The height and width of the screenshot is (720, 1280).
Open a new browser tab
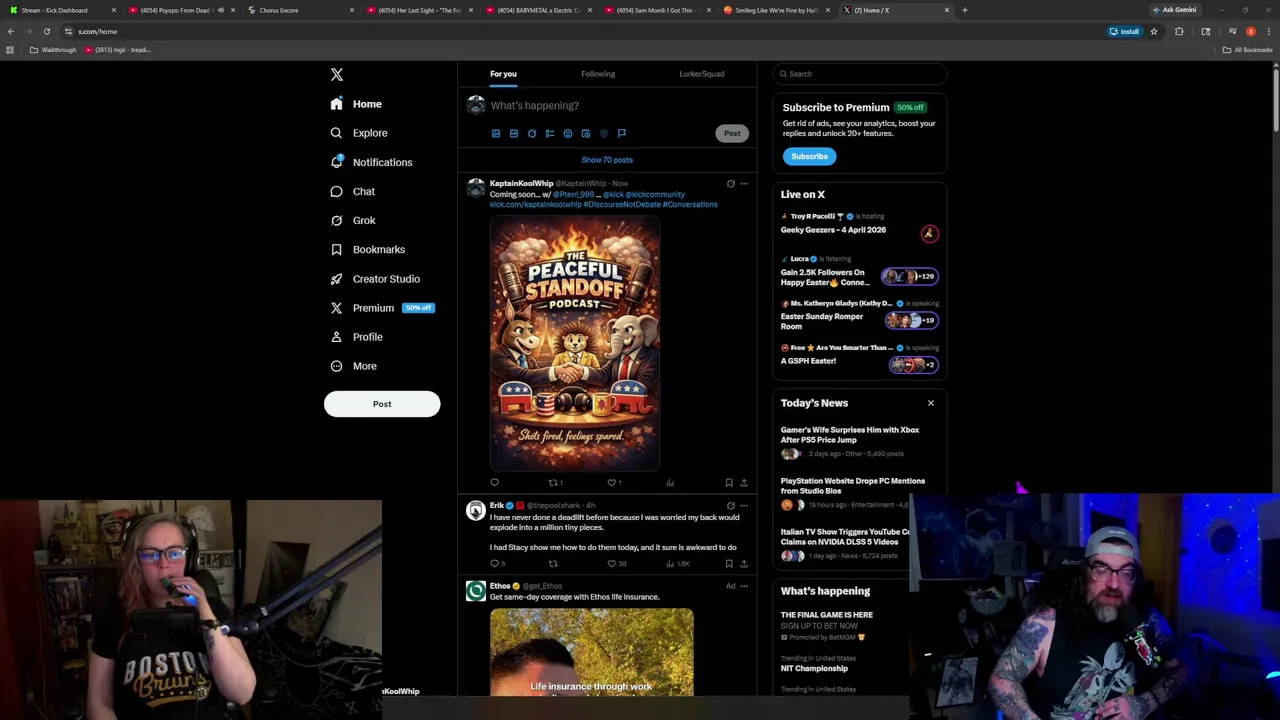(965, 10)
